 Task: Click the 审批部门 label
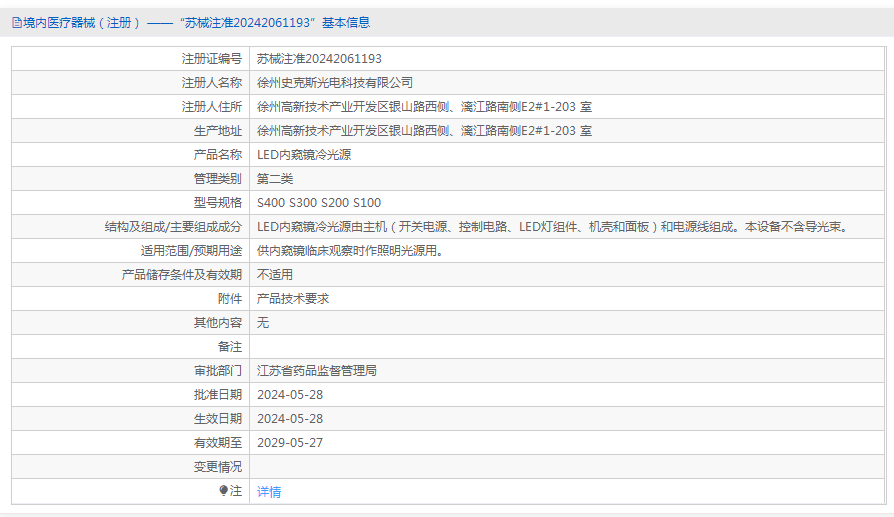click(x=218, y=371)
